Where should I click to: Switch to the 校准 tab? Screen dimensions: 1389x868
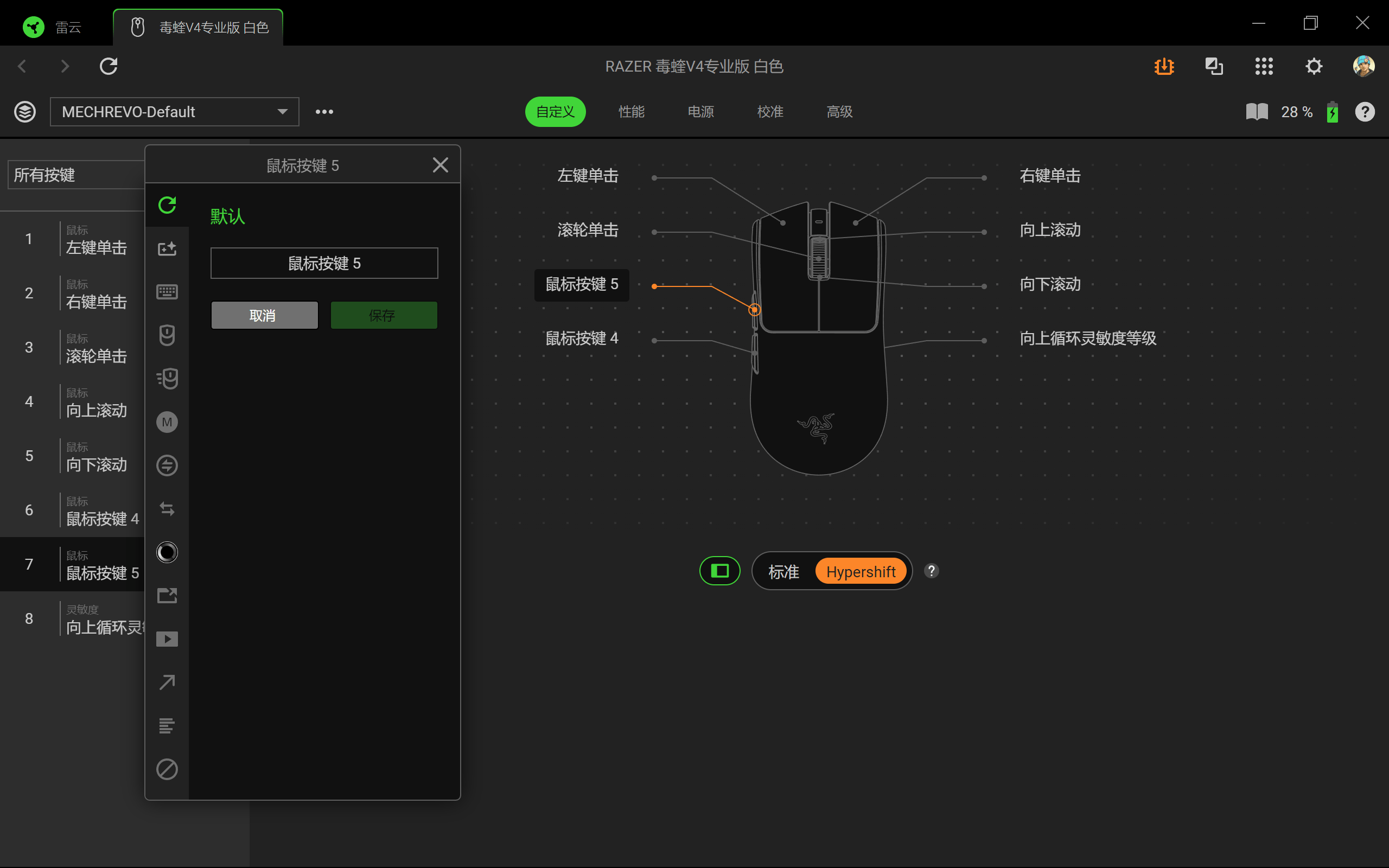pyautogui.click(x=770, y=111)
